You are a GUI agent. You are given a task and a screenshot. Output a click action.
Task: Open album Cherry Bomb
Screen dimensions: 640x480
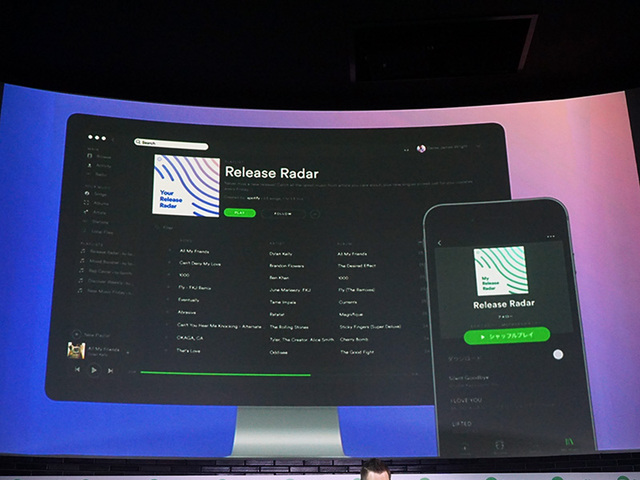tap(354, 339)
